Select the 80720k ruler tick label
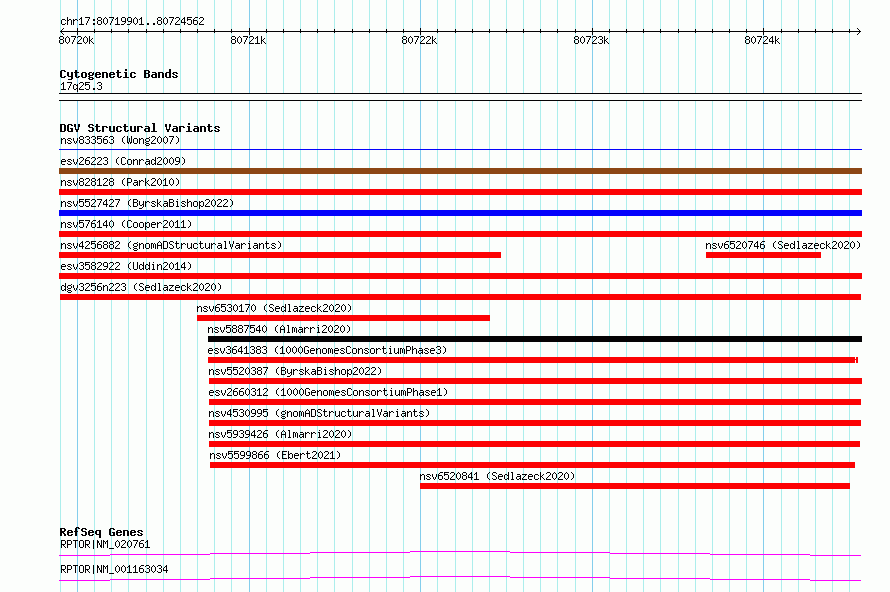 point(76,40)
